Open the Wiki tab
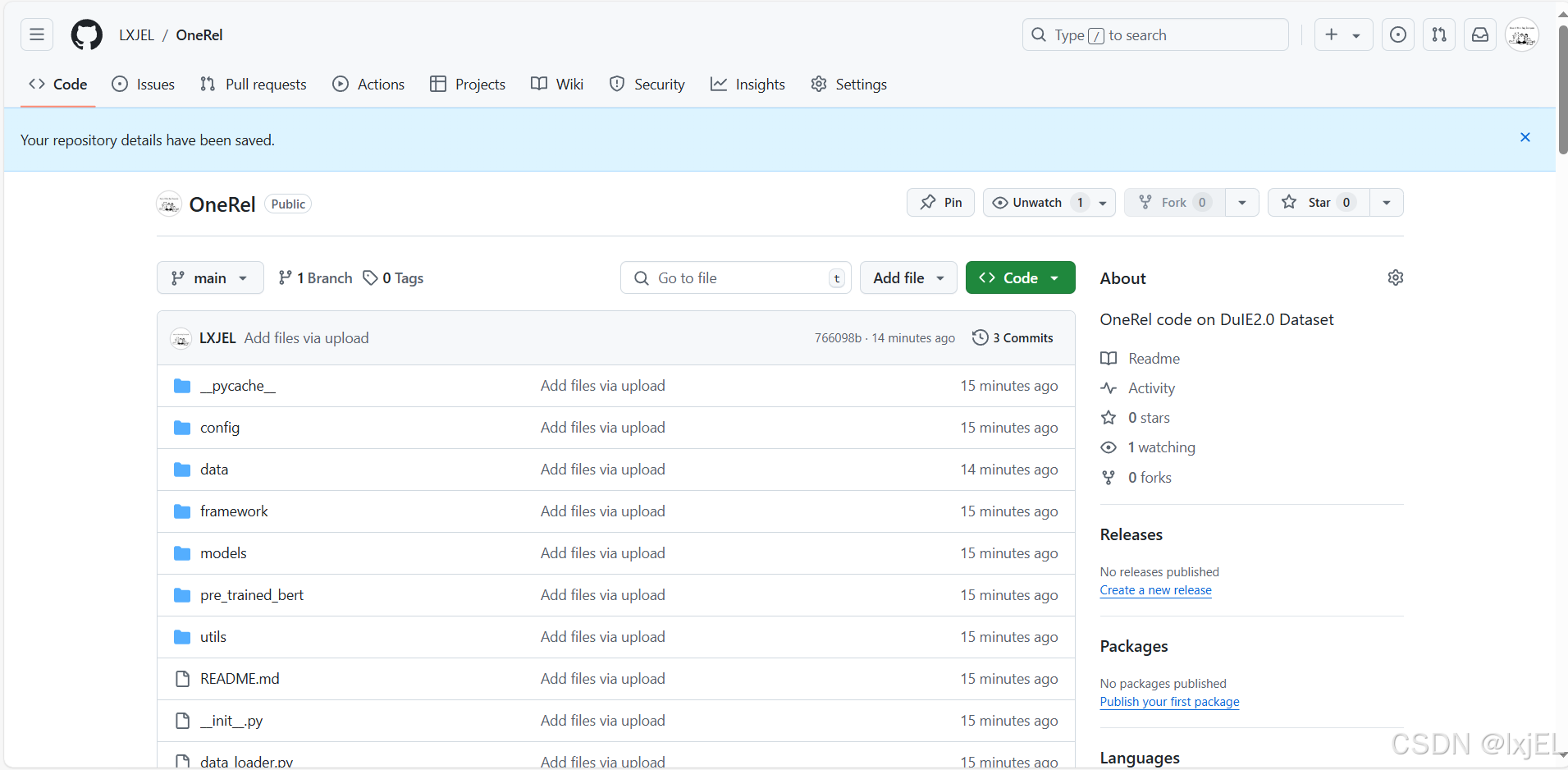The height and width of the screenshot is (770, 1568). [x=557, y=85]
